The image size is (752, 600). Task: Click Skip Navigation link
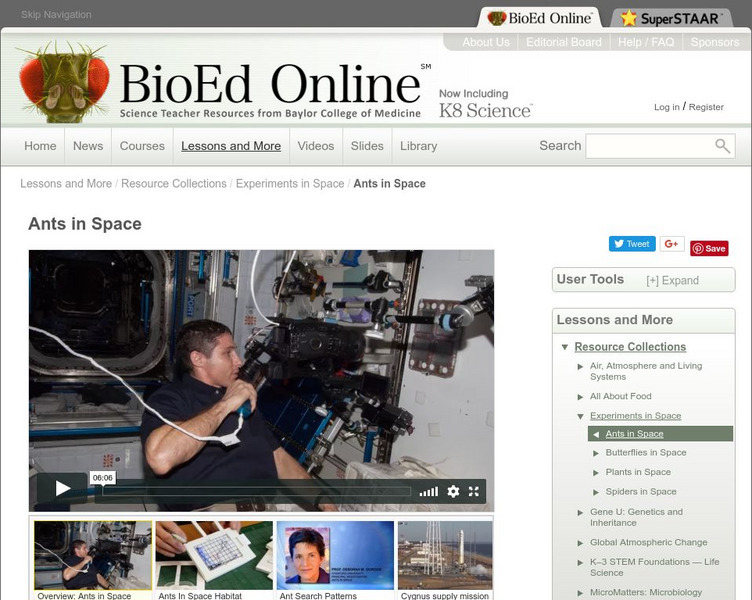point(56,15)
